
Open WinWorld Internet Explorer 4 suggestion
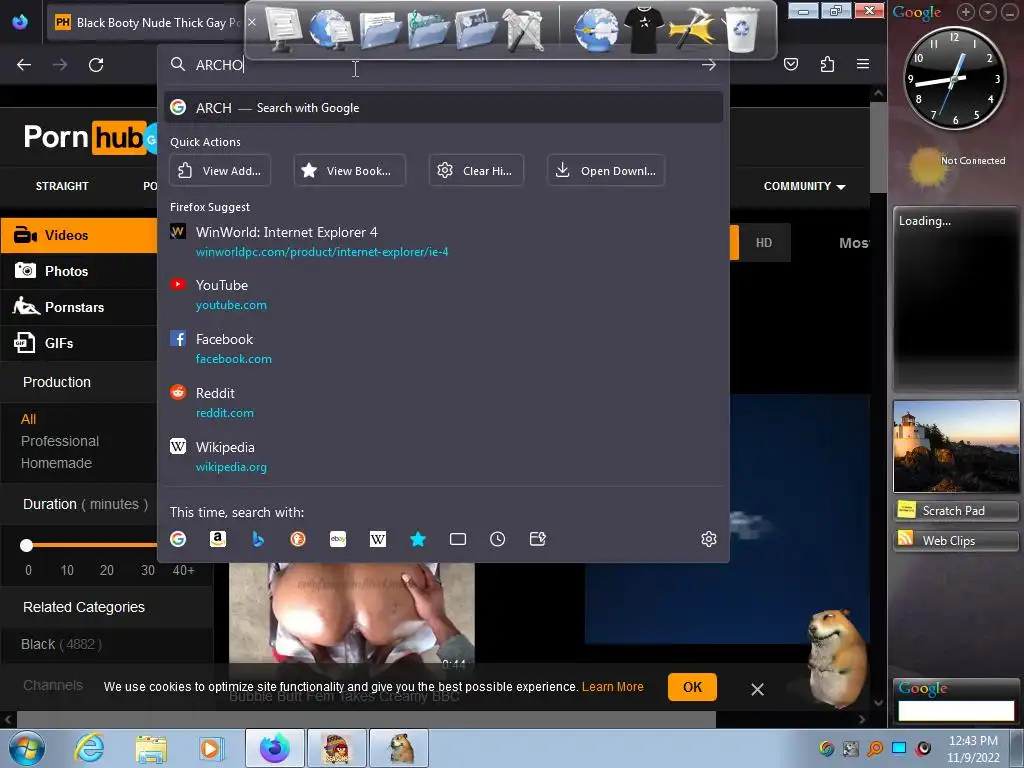[x=443, y=241]
